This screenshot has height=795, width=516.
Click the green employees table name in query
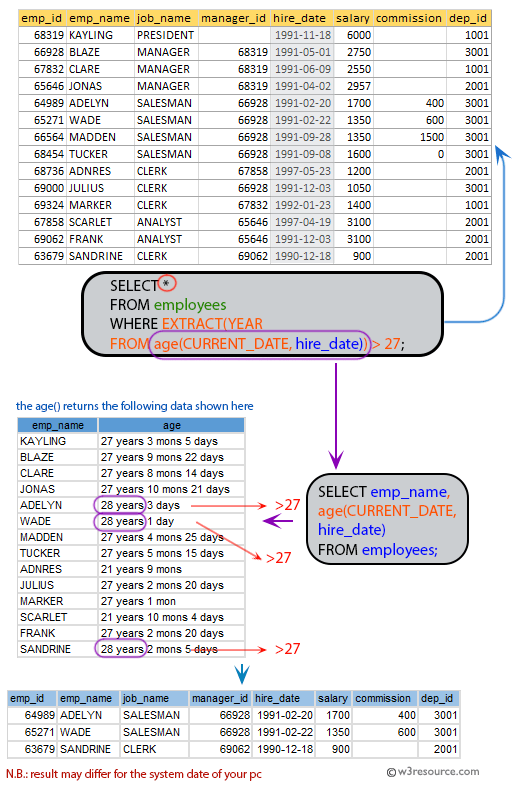point(190,305)
